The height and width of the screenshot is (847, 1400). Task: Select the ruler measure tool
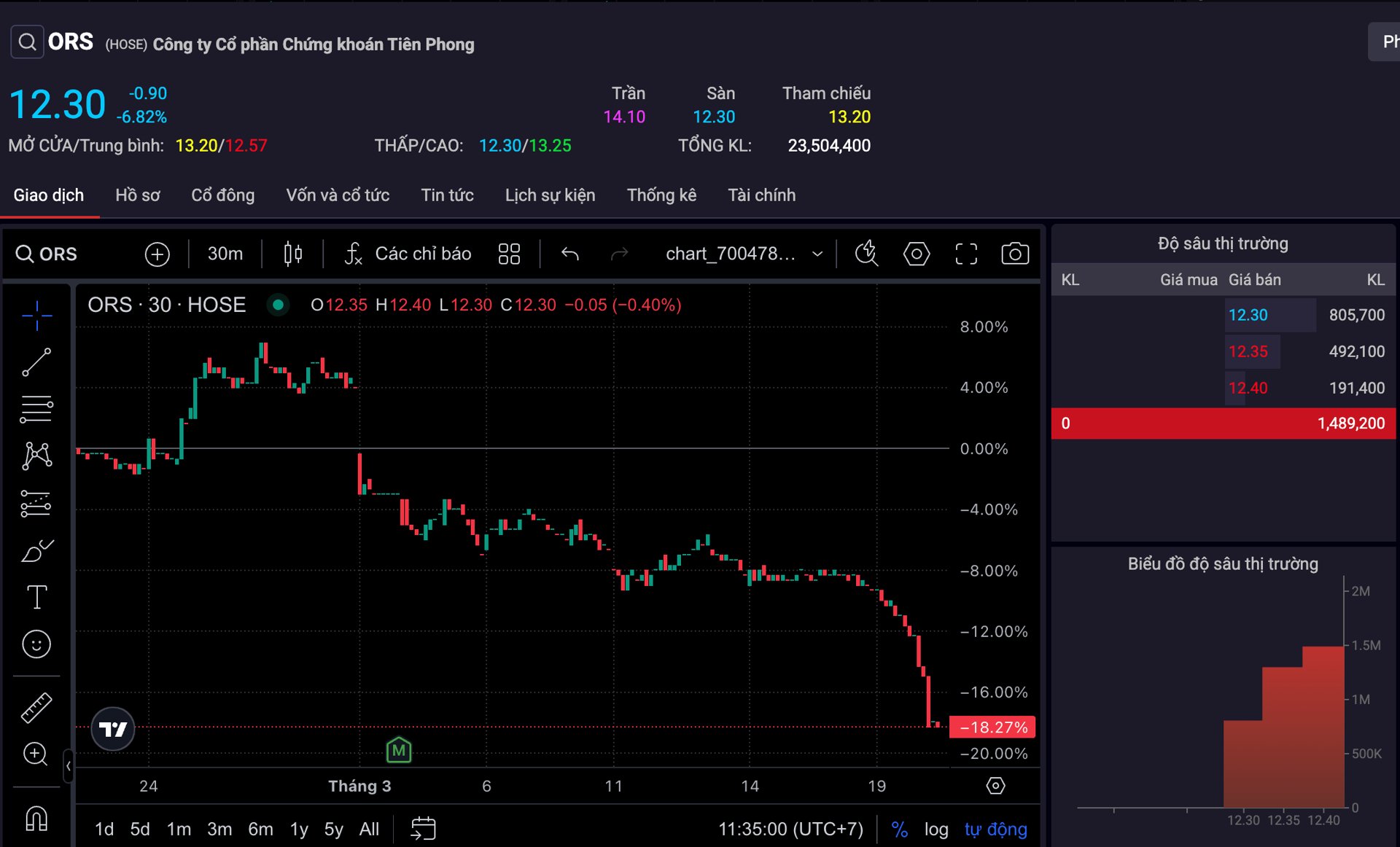point(36,707)
